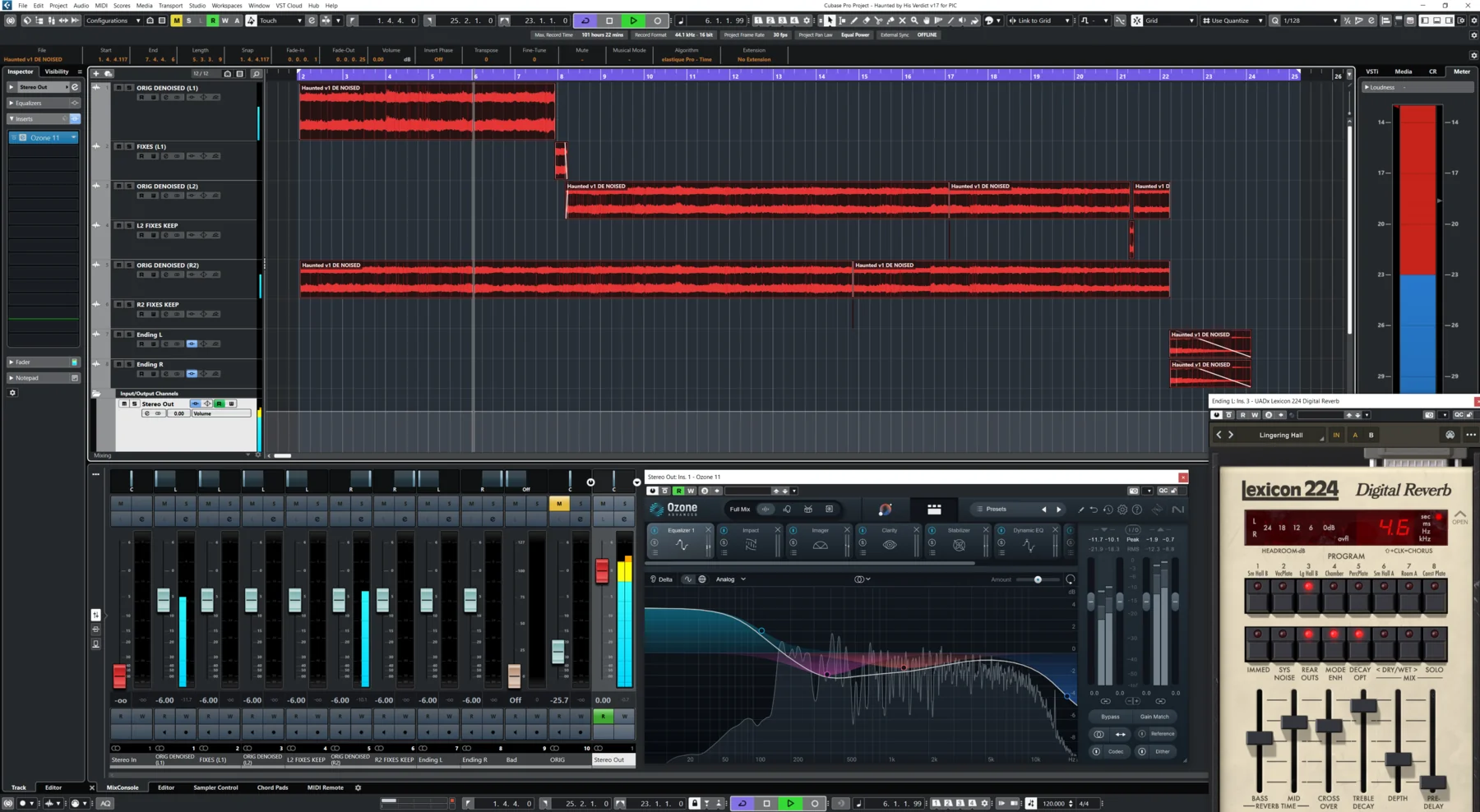Click Ozone Bypass button
This screenshot has width=1480, height=812.
click(x=1110, y=717)
